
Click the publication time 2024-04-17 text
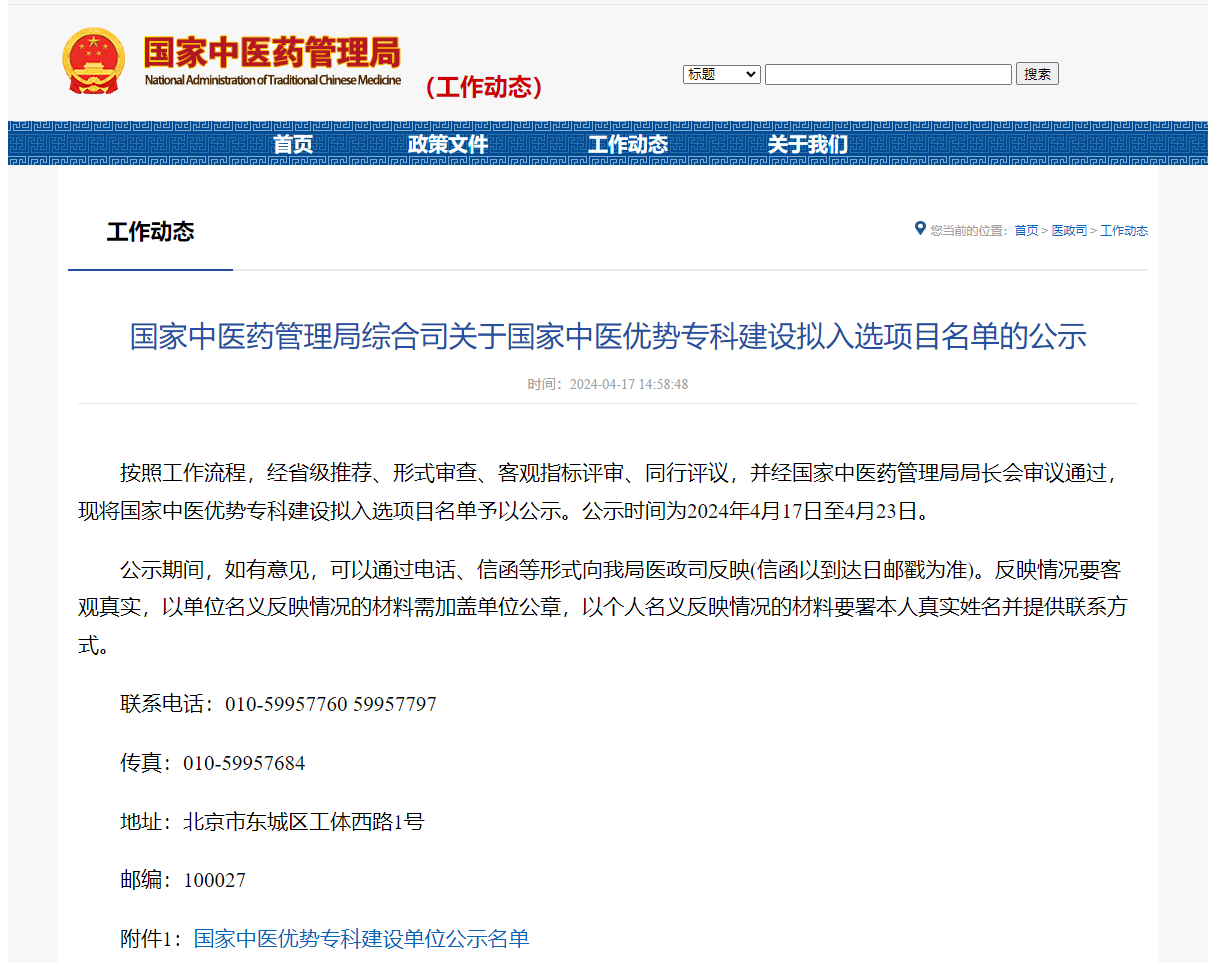(x=608, y=385)
